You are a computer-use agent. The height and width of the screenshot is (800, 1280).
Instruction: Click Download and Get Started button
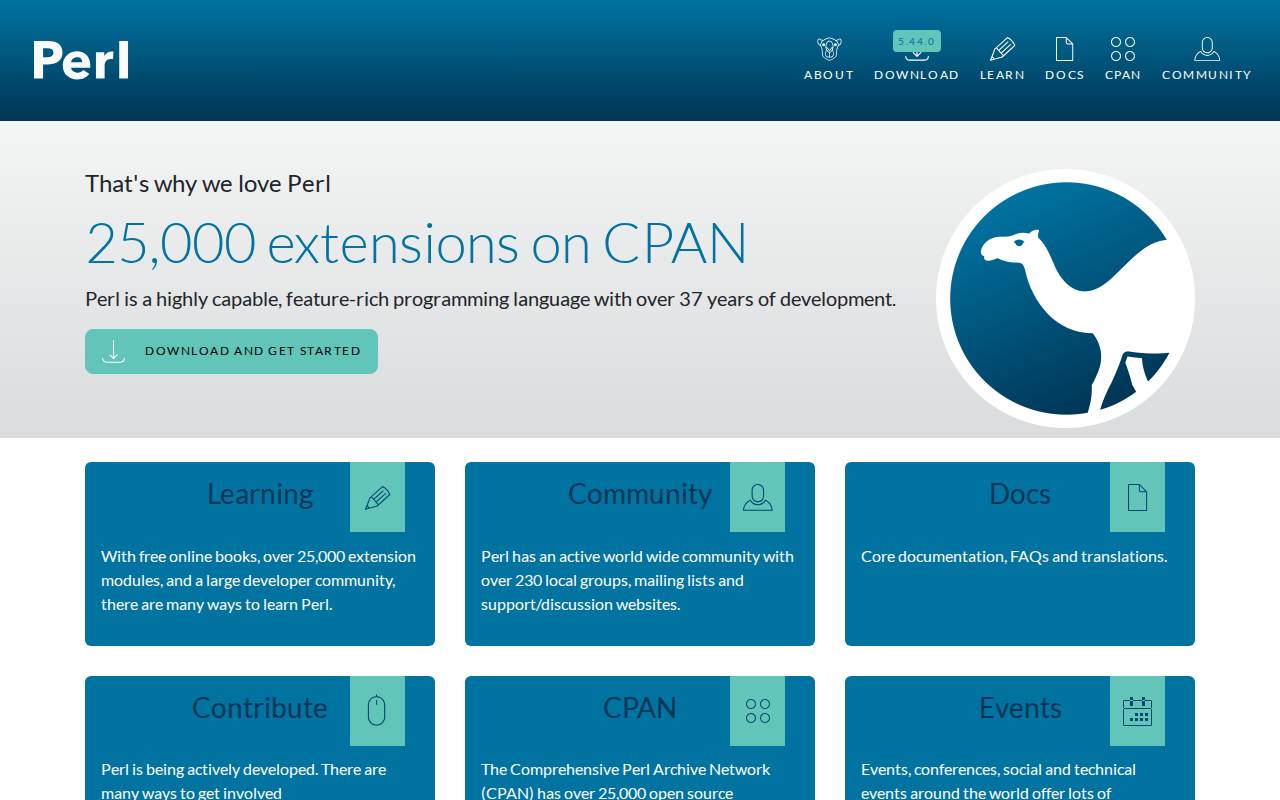231,351
